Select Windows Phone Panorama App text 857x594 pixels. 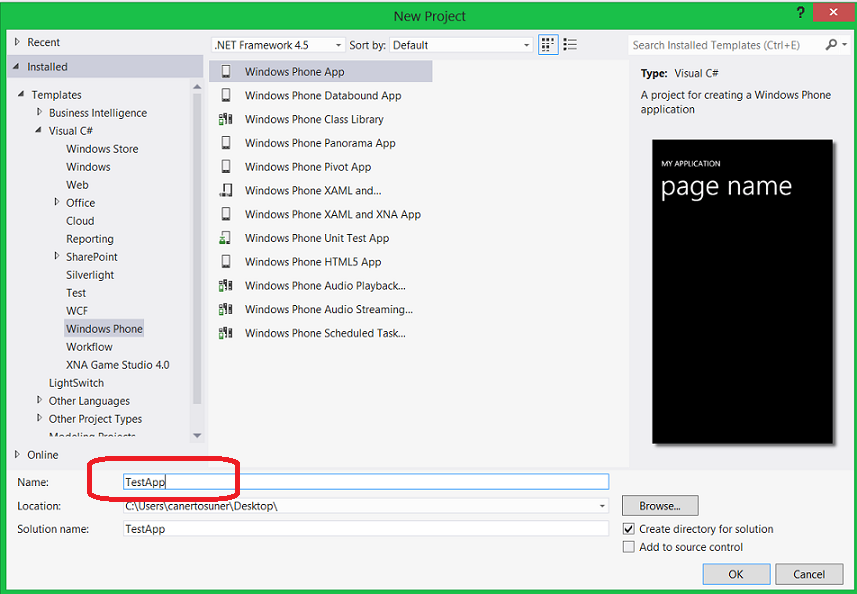click(320, 143)
